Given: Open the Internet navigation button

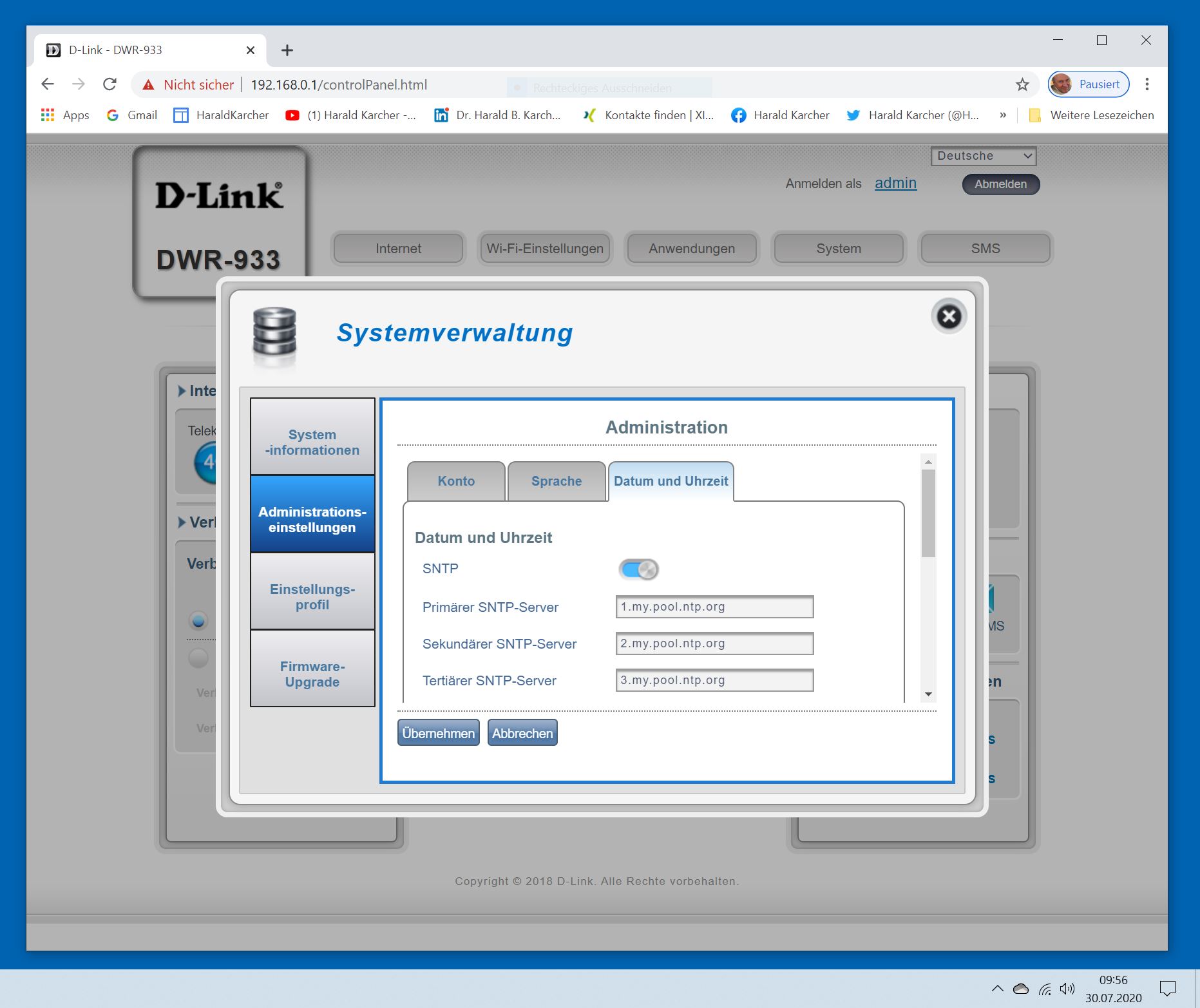Looking at the screenshot, I should point(398,249).
